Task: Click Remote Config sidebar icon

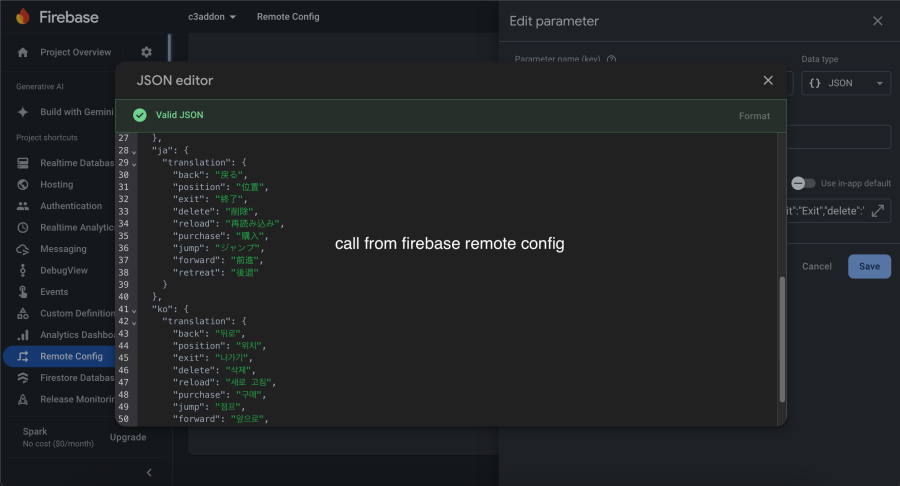Action: click(x=23, y=356)
